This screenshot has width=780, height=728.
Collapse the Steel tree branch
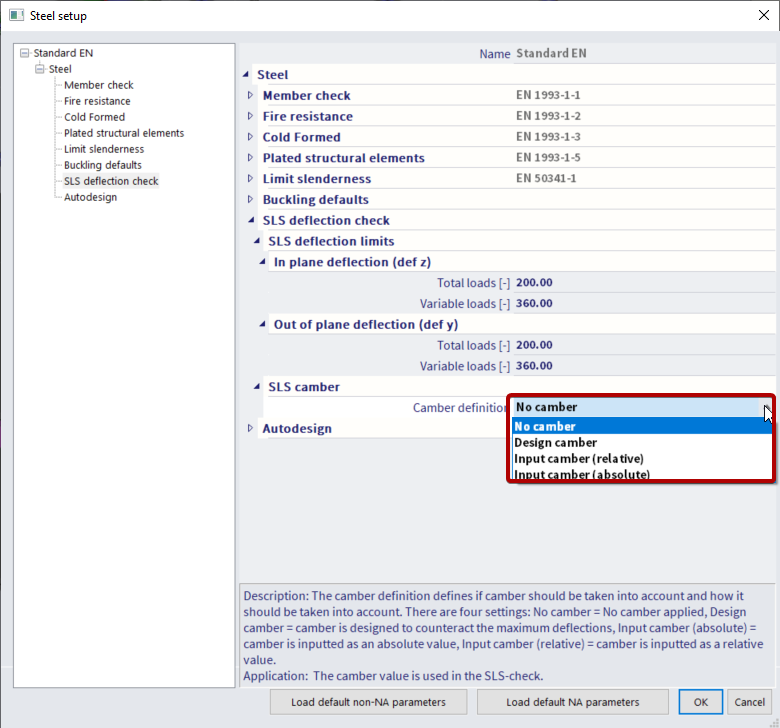(x=40, y=69)
